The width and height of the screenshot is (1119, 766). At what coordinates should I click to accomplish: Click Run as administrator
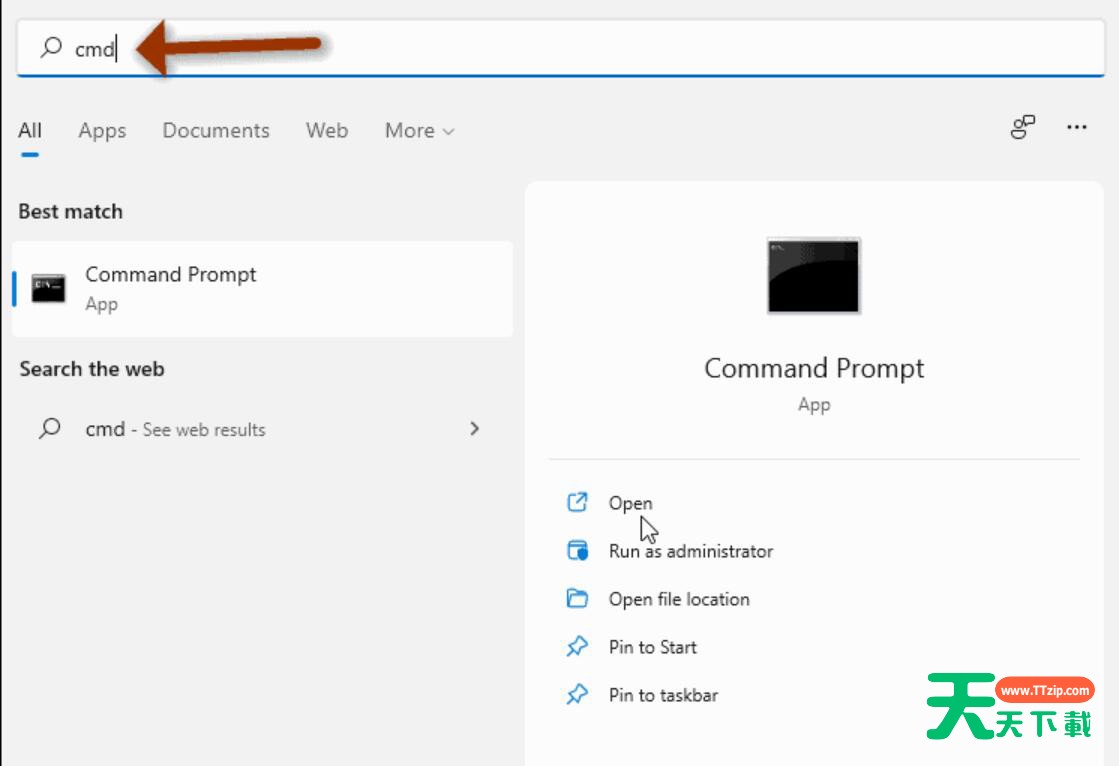tap(690, 551)
